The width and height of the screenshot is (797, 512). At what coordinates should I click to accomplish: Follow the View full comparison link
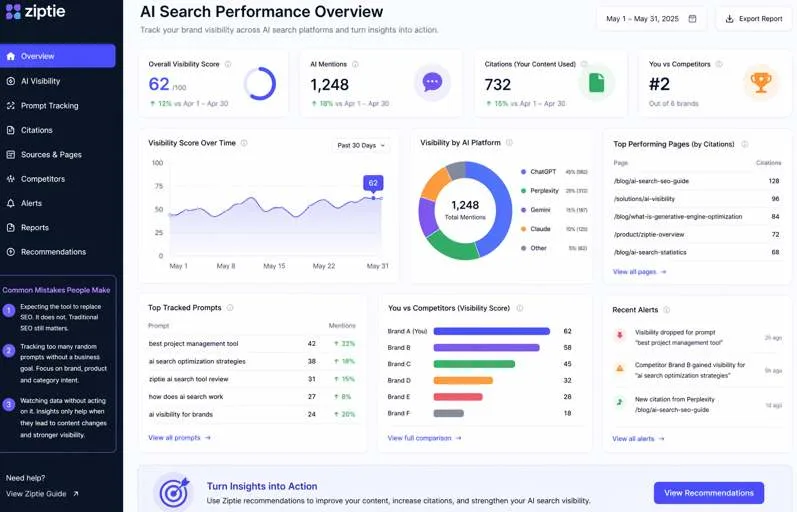[x=424, y=438]
